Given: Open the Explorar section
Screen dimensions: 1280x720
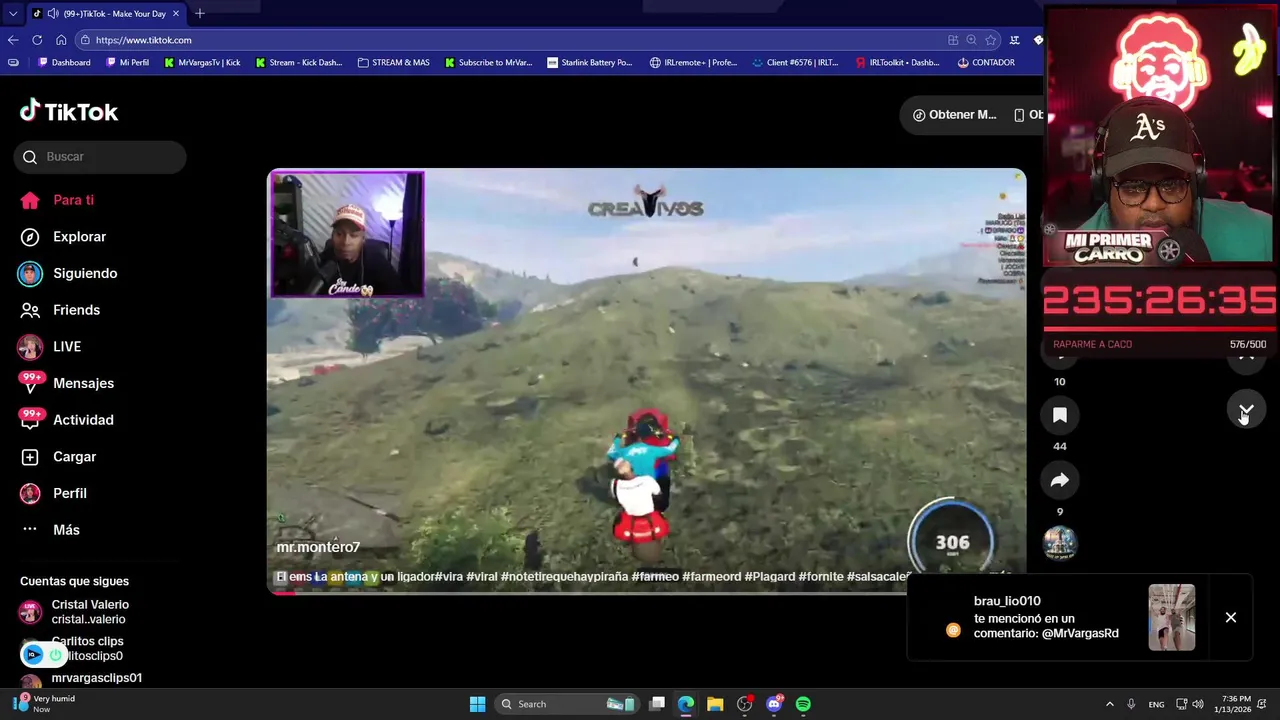Looking at the screenshot, I should (x=63, y=237).
